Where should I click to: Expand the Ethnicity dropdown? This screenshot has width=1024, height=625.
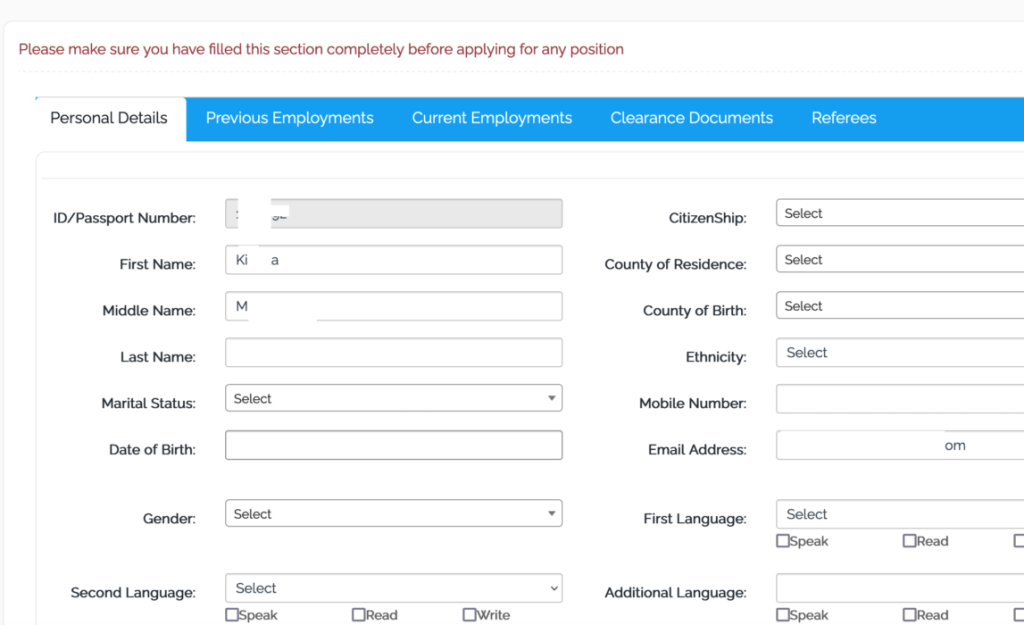pos(898,353)
